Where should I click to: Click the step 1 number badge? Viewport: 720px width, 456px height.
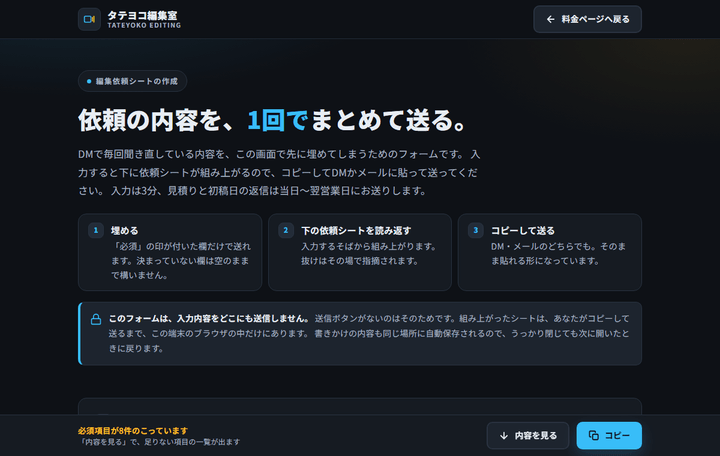coord(96,231)
